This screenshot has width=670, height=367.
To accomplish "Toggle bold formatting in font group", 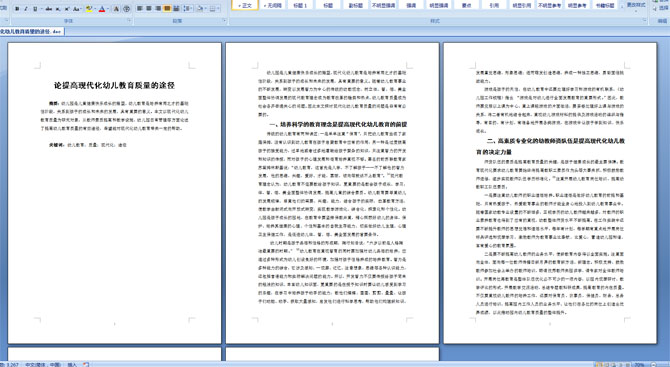I will point(17,9).
